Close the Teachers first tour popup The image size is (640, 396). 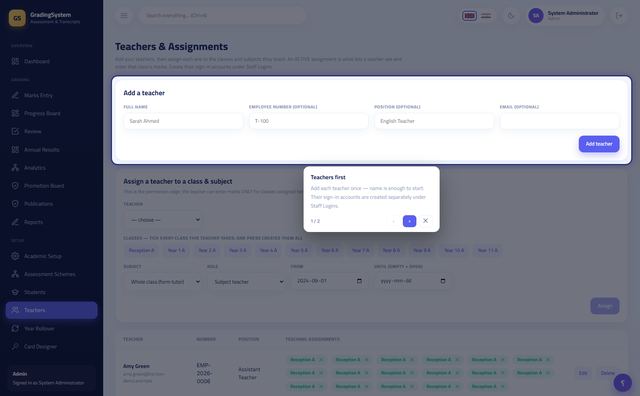[x=425, y=221]
